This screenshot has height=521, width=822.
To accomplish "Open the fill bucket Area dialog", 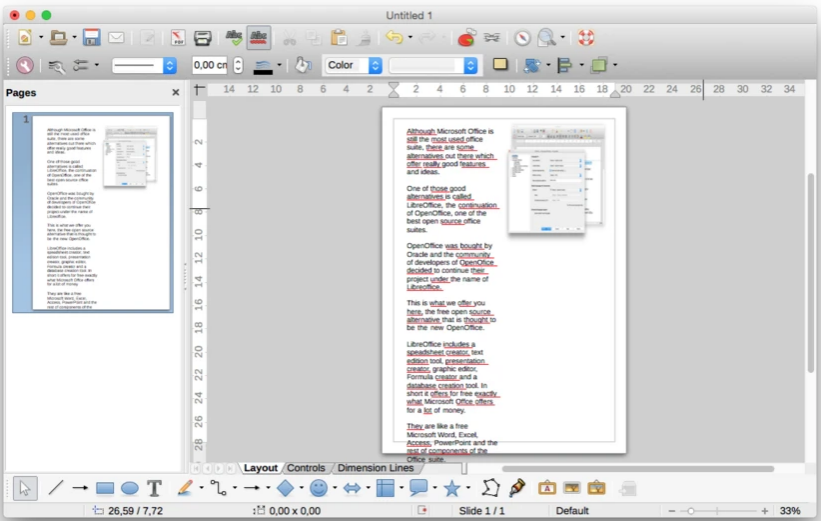I will pos(302,65).
